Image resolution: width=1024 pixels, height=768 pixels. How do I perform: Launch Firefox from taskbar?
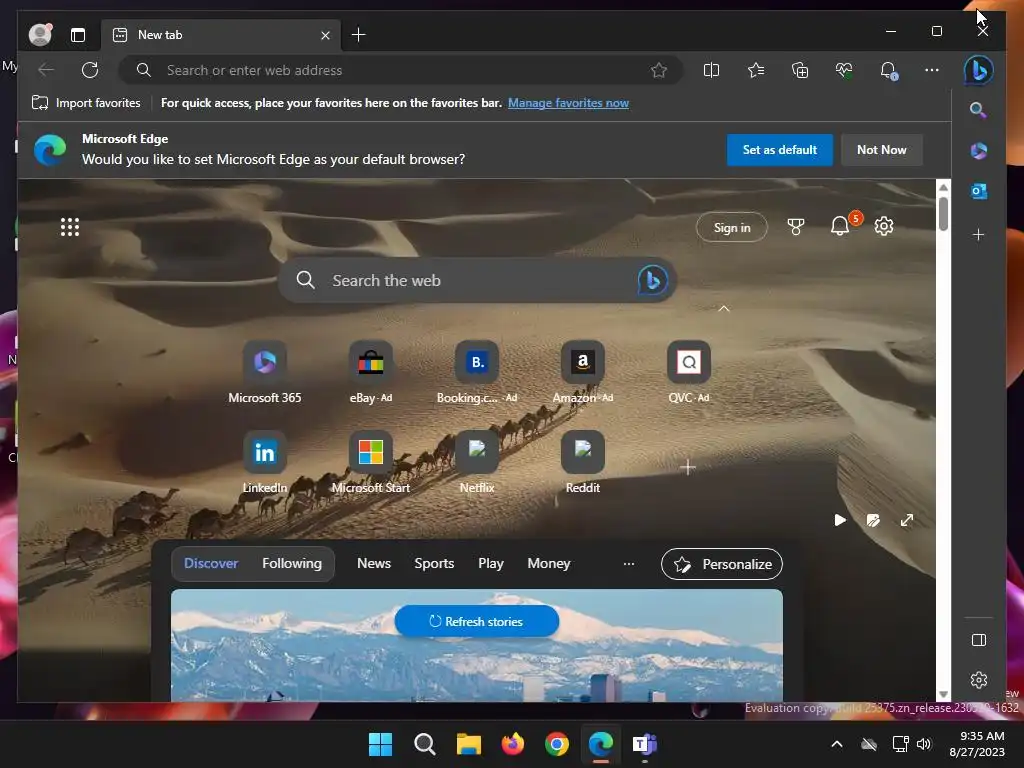(x=513, y=744)
